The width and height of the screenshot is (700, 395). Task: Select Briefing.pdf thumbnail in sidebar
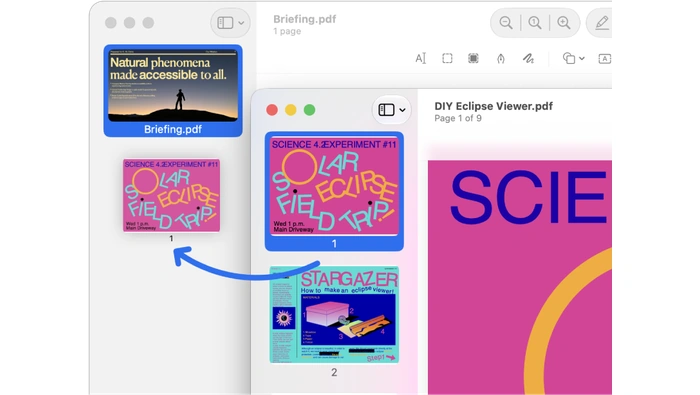(173, 91)
